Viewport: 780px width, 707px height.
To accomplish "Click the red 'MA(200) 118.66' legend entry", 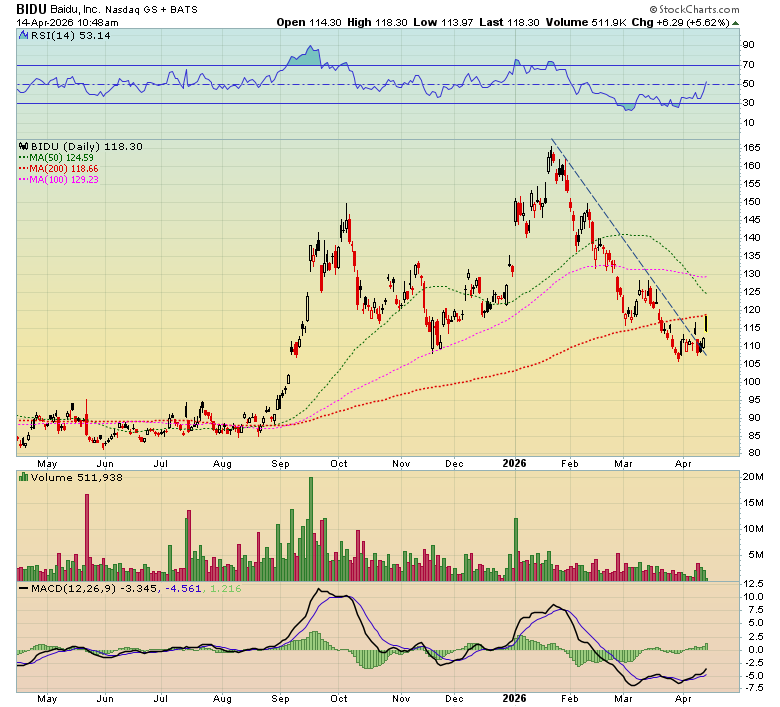I will click(x=59, y=169).
